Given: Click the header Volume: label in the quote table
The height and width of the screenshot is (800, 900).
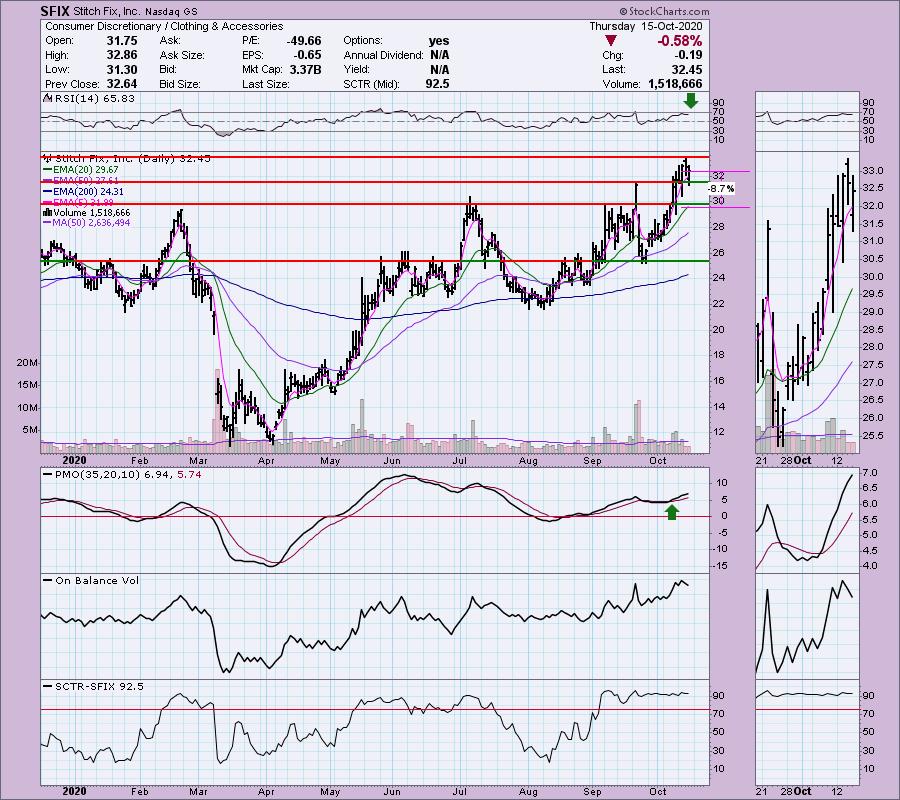Looking at the screenshot, I should (x=622, y=84).
